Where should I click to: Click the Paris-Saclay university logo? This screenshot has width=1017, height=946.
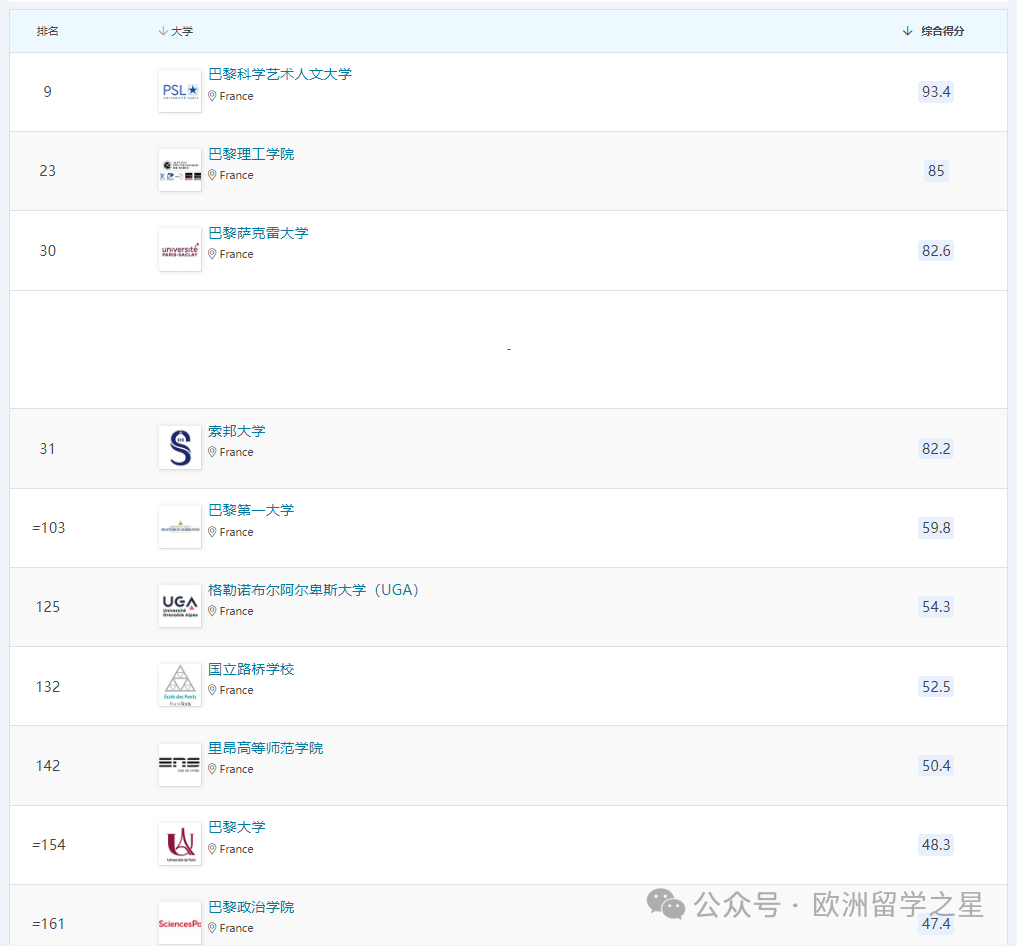180,250
